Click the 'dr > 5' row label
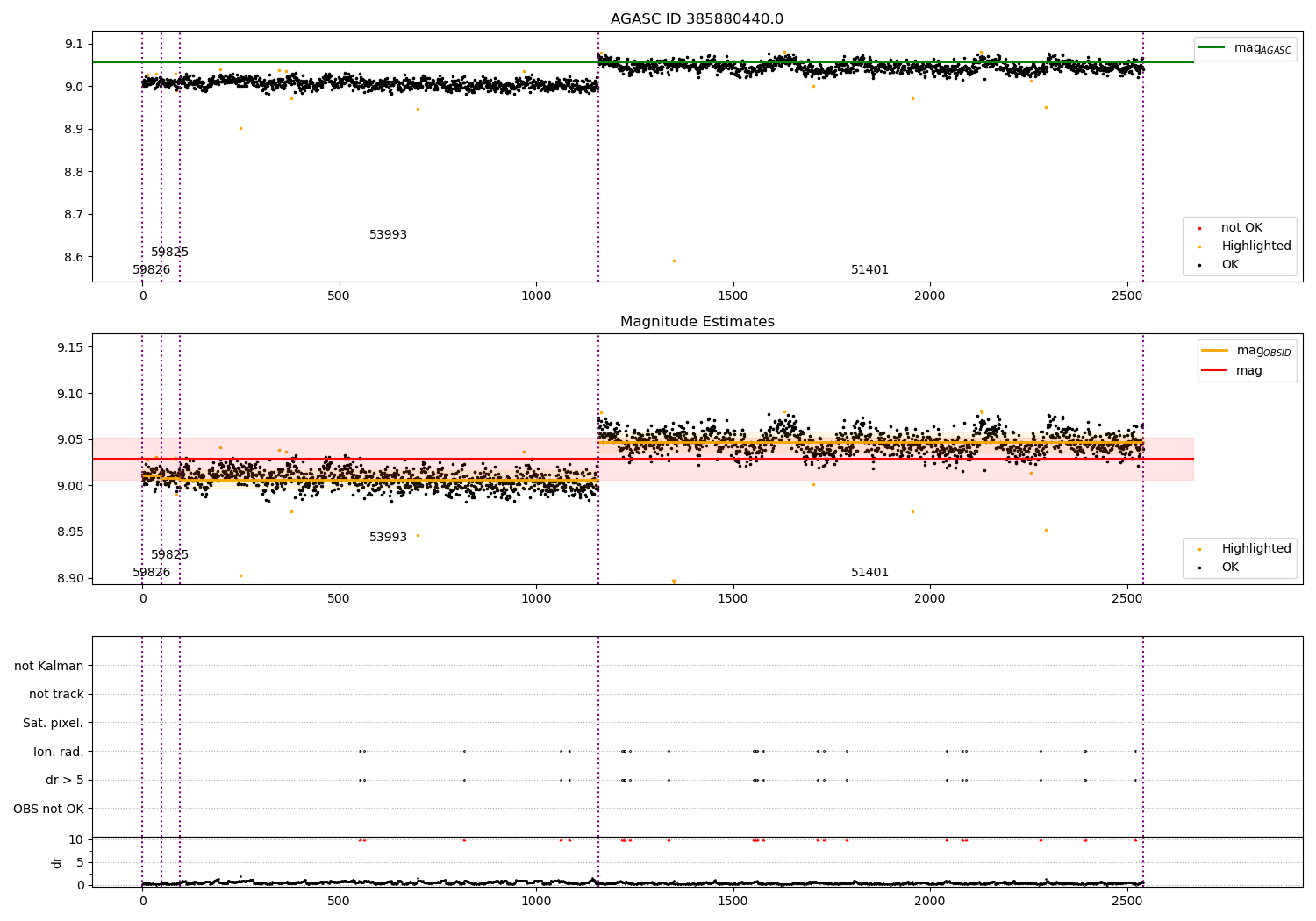The height and width of the screenshot is (921, 1316). (65, 781)
